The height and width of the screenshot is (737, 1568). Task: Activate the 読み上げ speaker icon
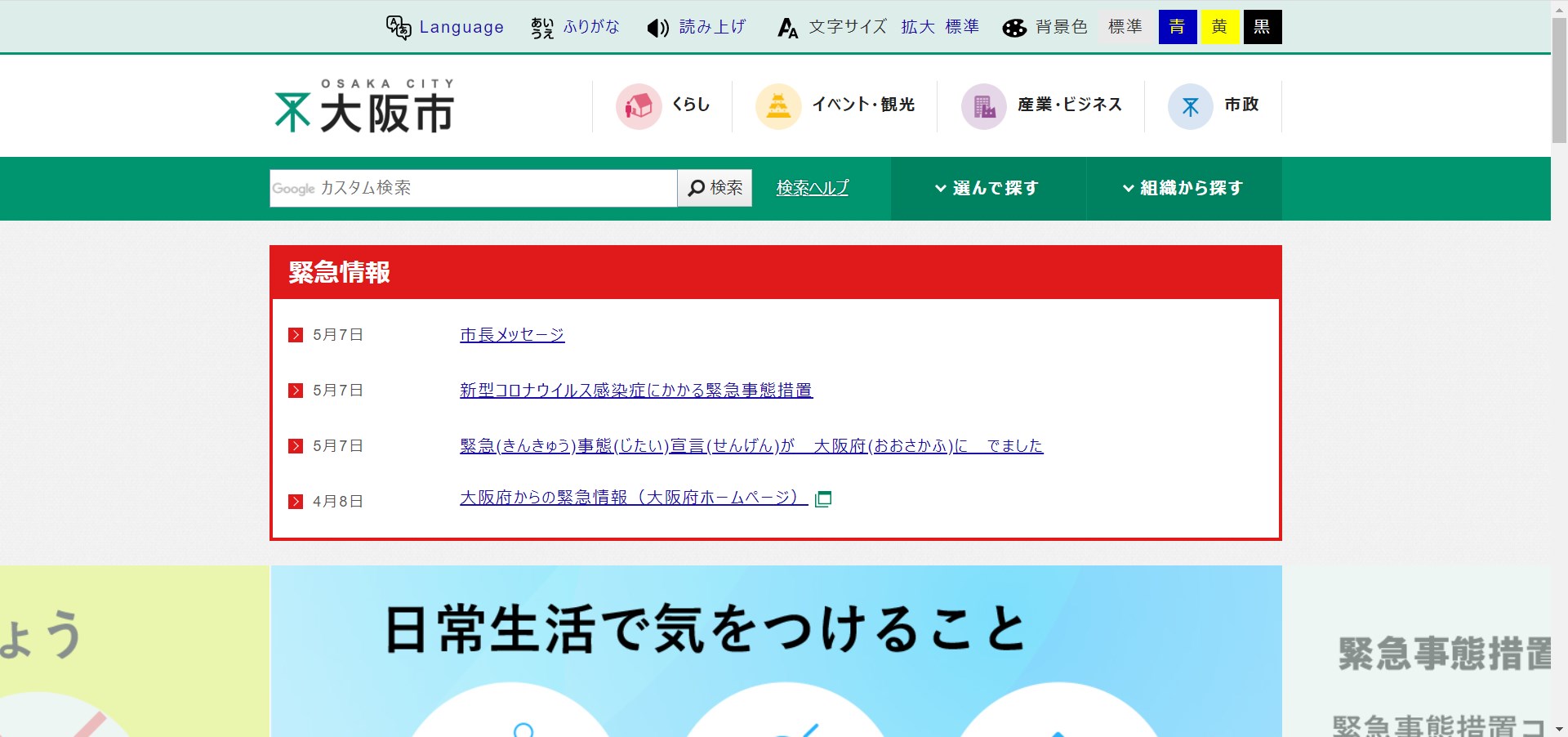point(657,27)
